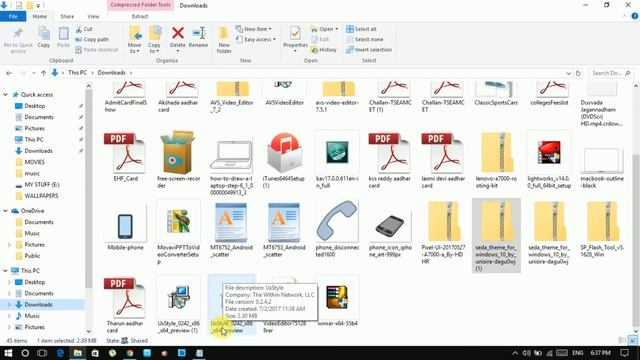The image size is (640, 360).
Task: Click the Rename ribbon icon
Action: [198, 33]
